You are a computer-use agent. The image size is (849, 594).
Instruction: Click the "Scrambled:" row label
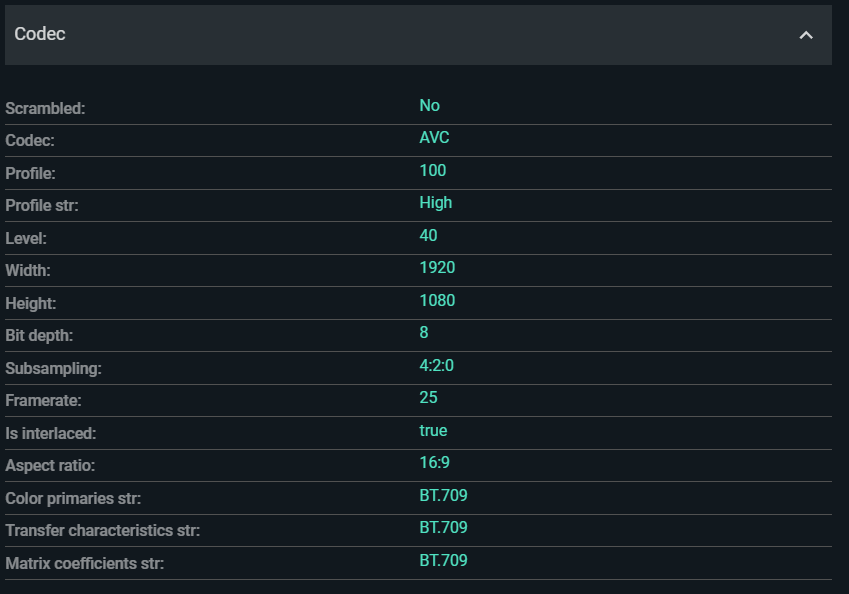pos(45,109)
